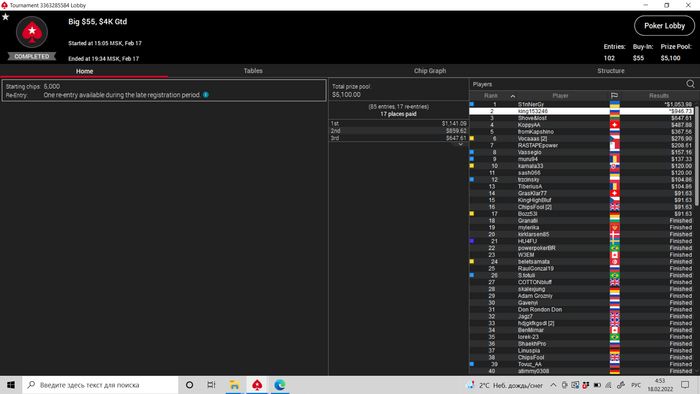This screenshot has width=700, height=394.
Task: Click the UK flag beside ChipsFool [2]
Action: [615, 207]
